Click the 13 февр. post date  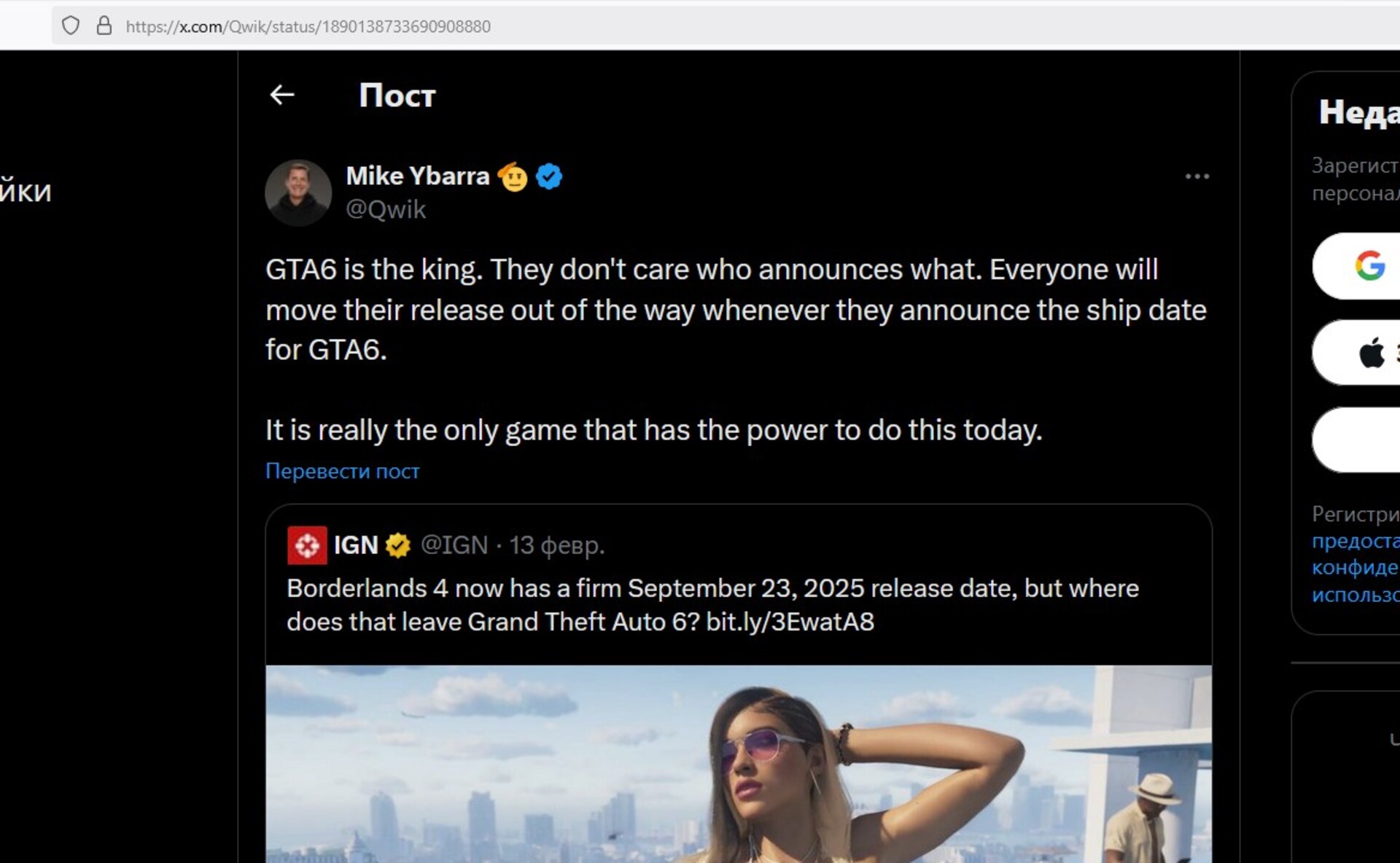(557, 545)
